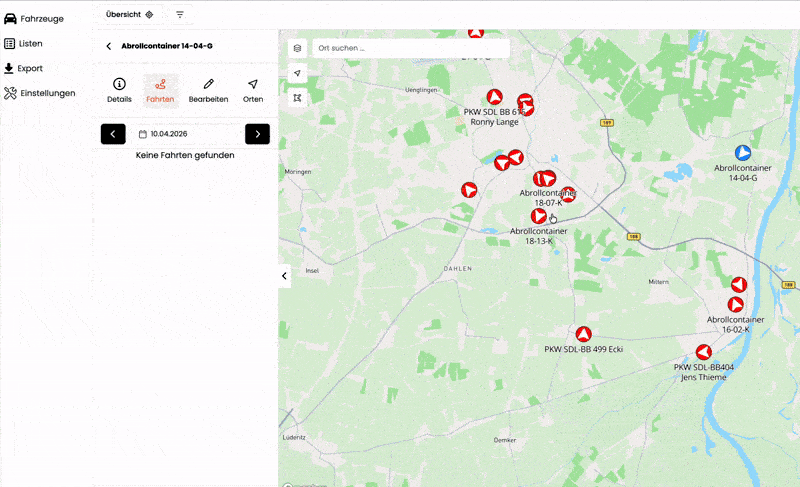Click red marker west of Abrollcontainer 18-13-K

(469, 190)
